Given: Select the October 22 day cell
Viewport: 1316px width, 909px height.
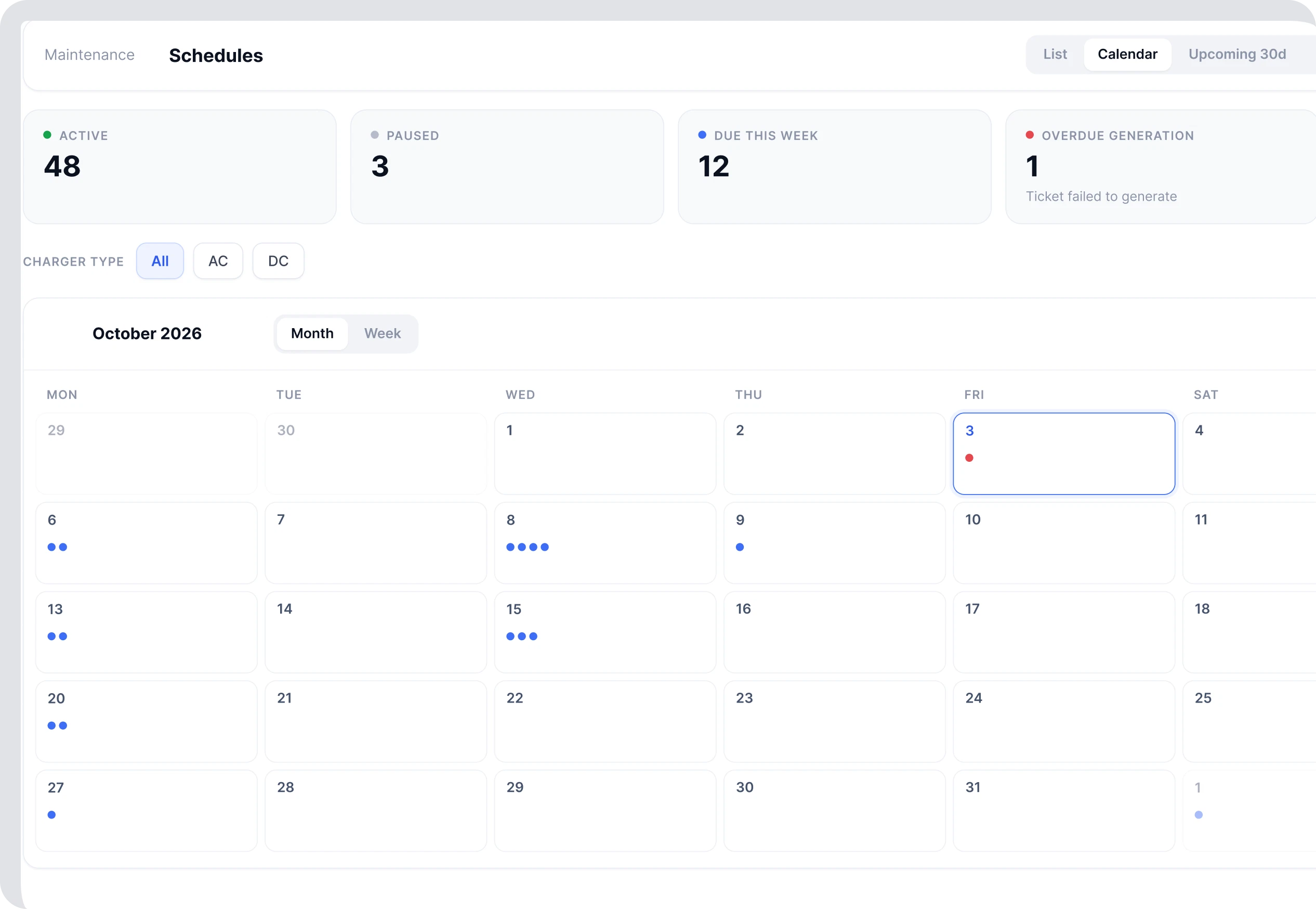Looking at the screenshot, I should 605,722.
